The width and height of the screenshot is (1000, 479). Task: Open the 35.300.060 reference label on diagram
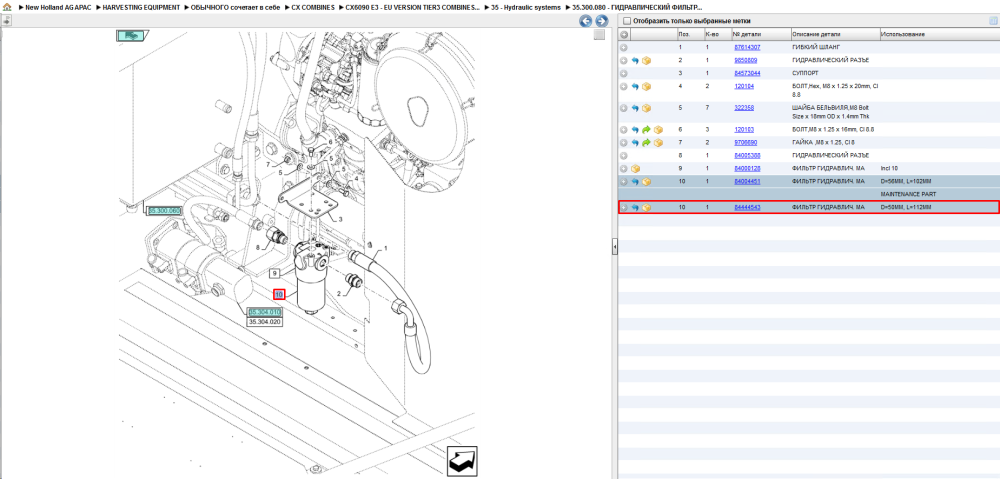(x=165, y=210)
